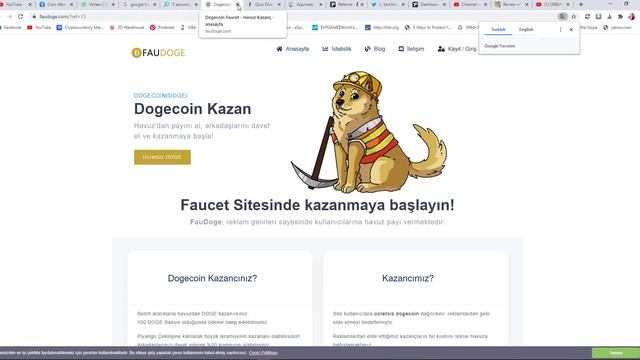Switch to the YouTube Channel tab
Screen dimensions: 640x360
pos(470,4)
